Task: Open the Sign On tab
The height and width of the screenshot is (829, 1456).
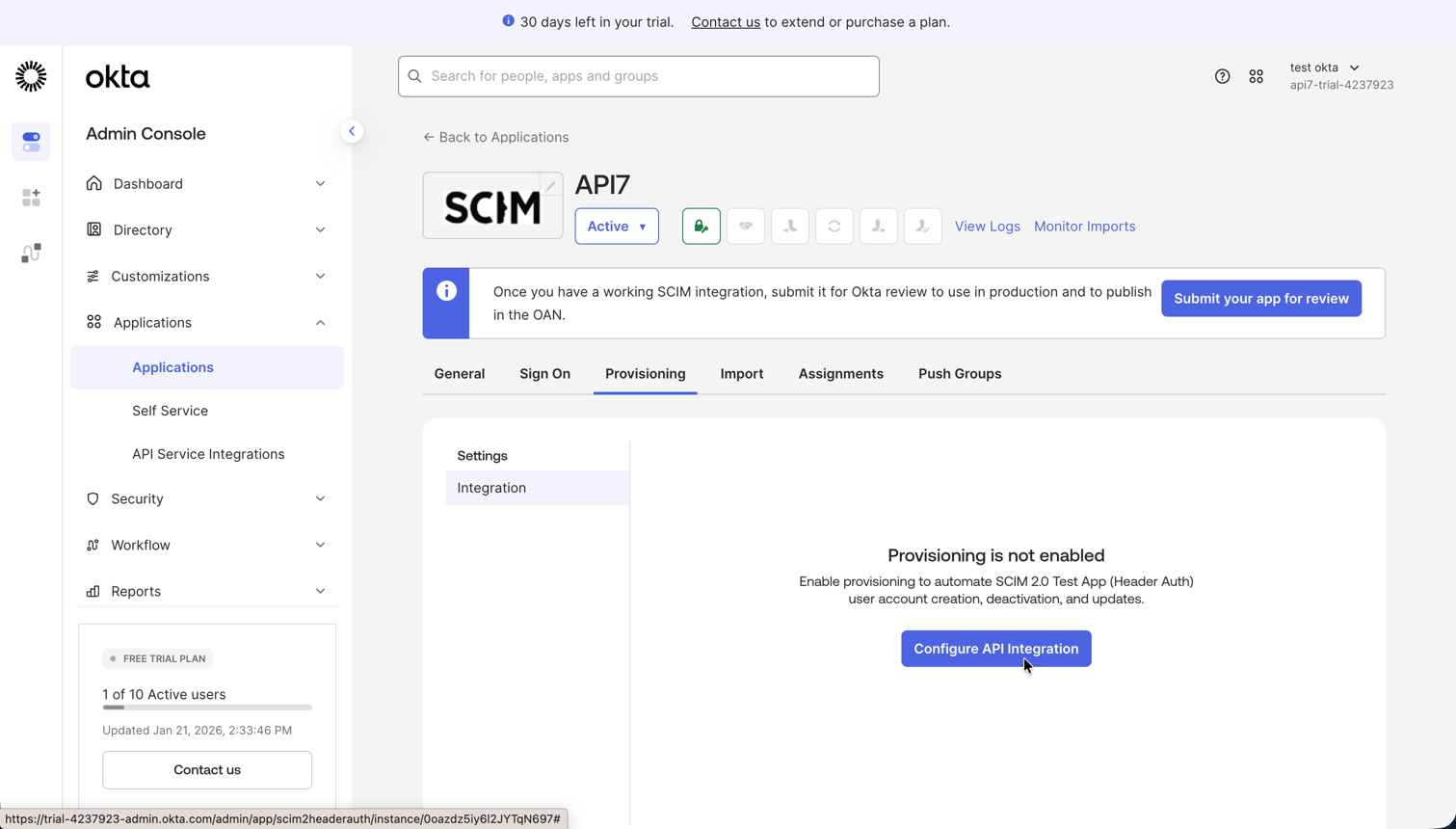Action: click(544, 373)
